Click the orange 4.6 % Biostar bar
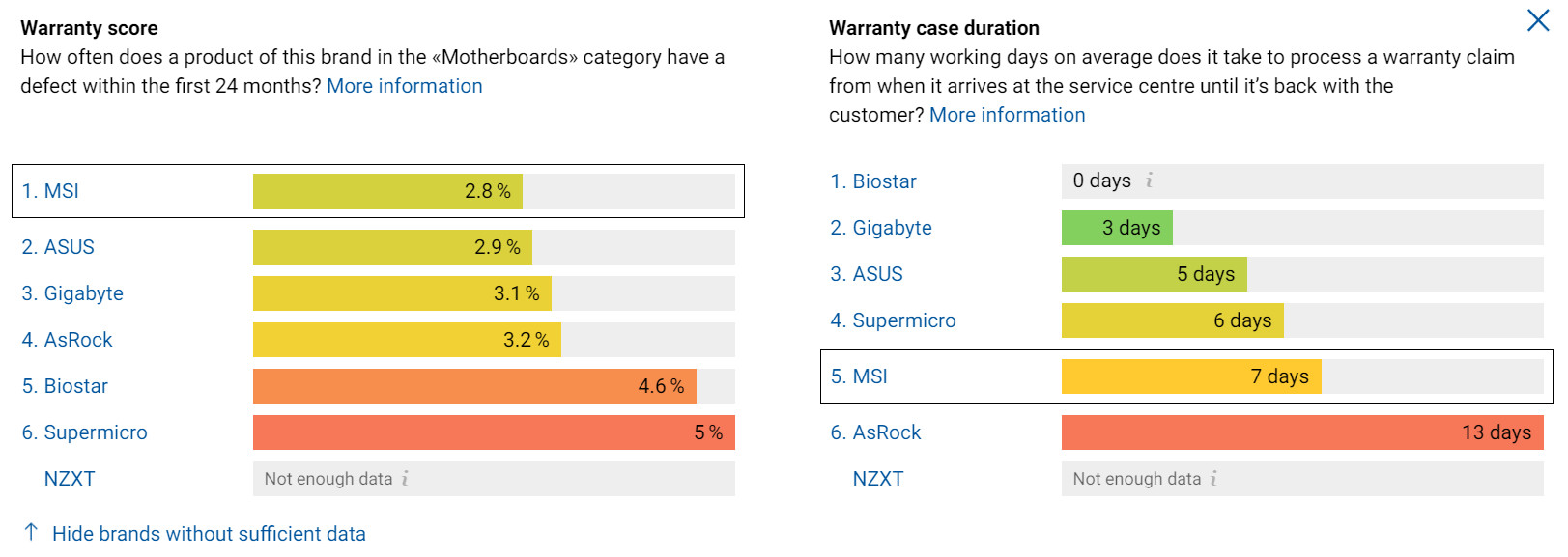 (473, 386)
